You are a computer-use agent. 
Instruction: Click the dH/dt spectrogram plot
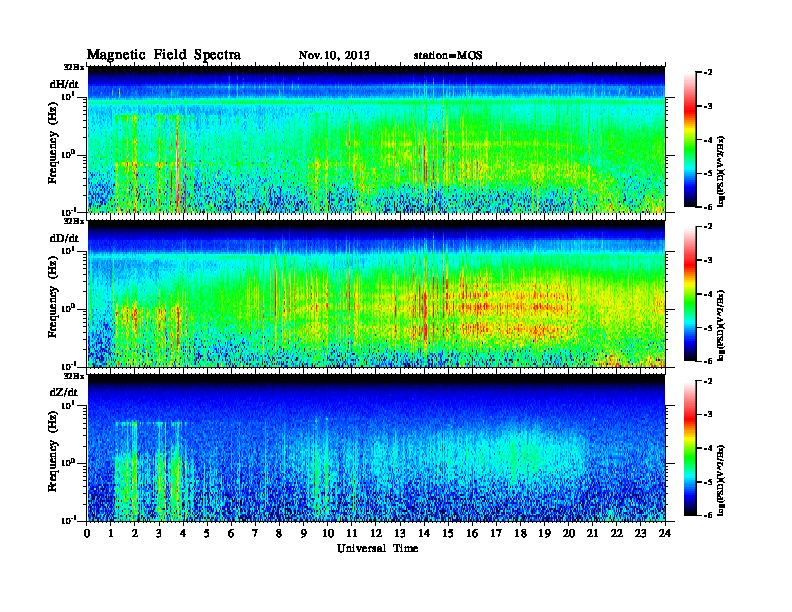tap(376, 139)
